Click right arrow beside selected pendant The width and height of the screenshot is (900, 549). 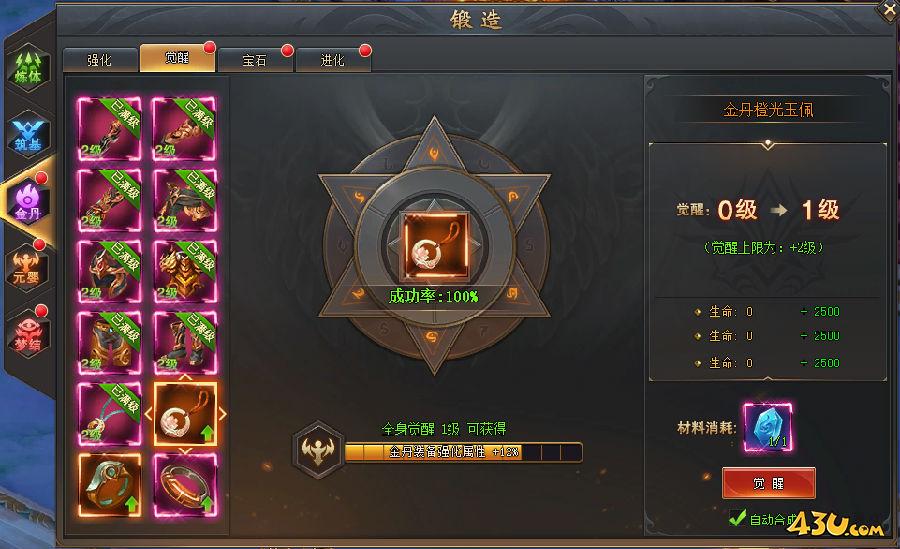click(x=223, y=413)
